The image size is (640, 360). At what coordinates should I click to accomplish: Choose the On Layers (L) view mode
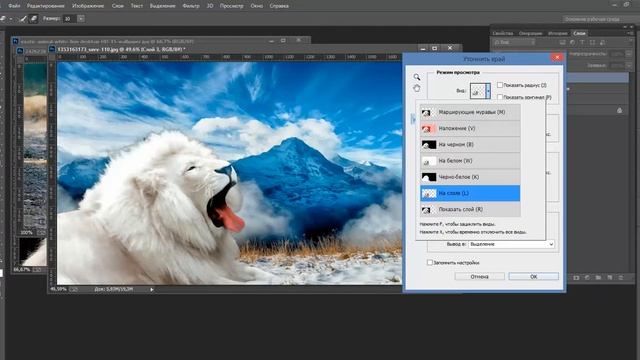(x=470, y=193)
